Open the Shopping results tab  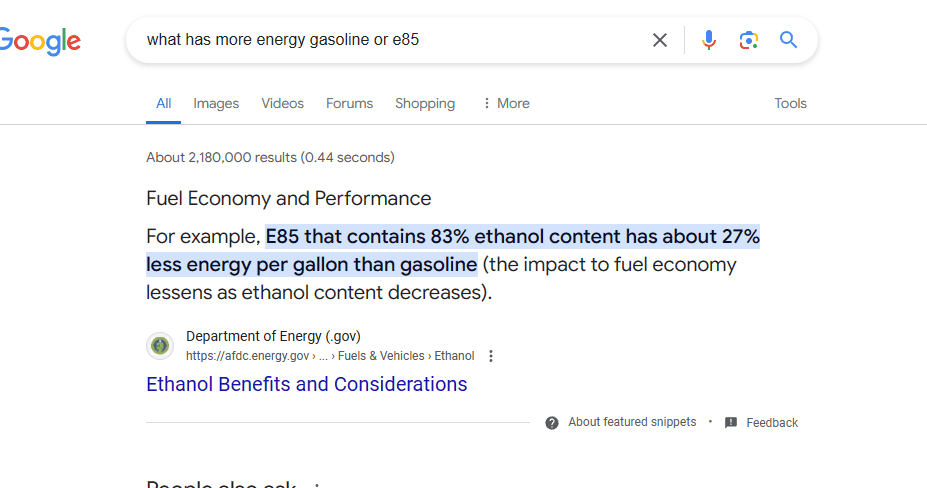[425, 104]
